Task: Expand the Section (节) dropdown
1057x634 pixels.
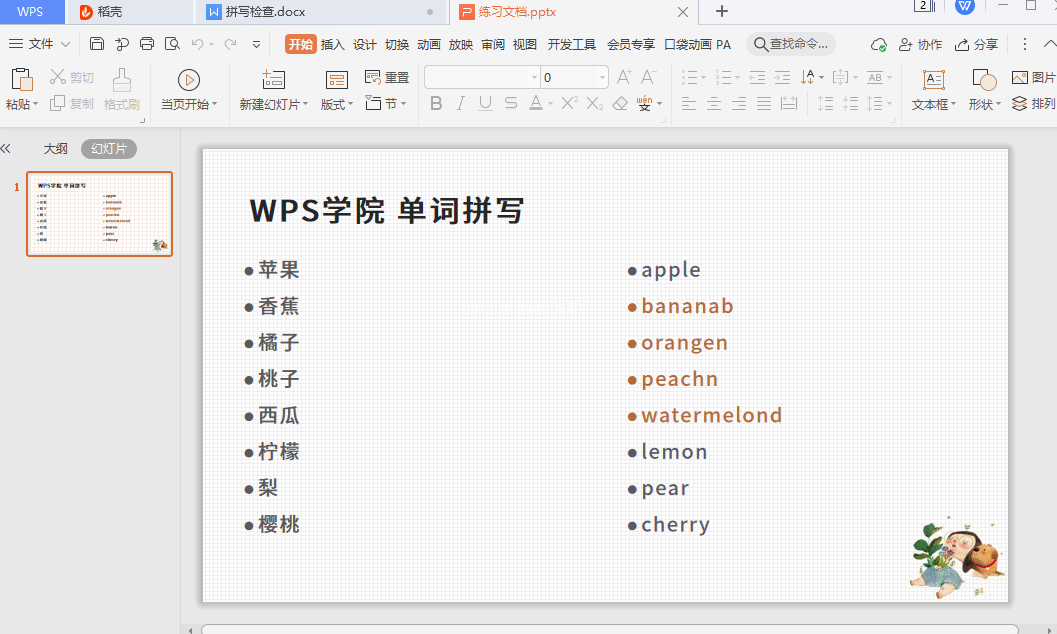Action: tap(403, 104)
